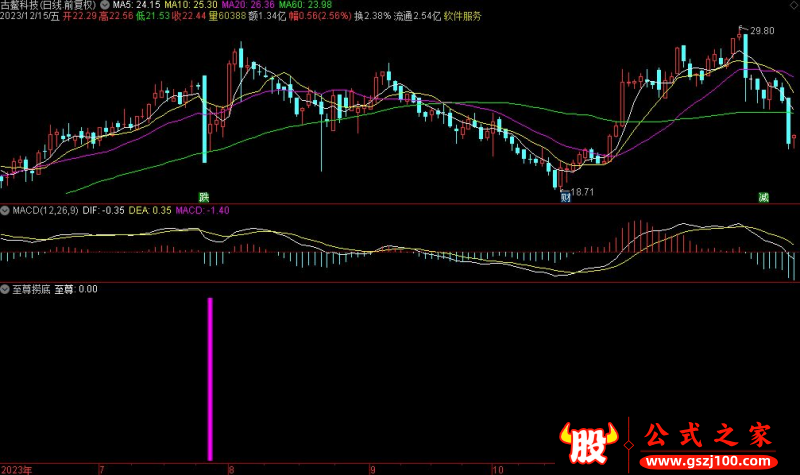Click the date 2023/12/15/五
The image size is (800, 475).
(x=30, y=16)
